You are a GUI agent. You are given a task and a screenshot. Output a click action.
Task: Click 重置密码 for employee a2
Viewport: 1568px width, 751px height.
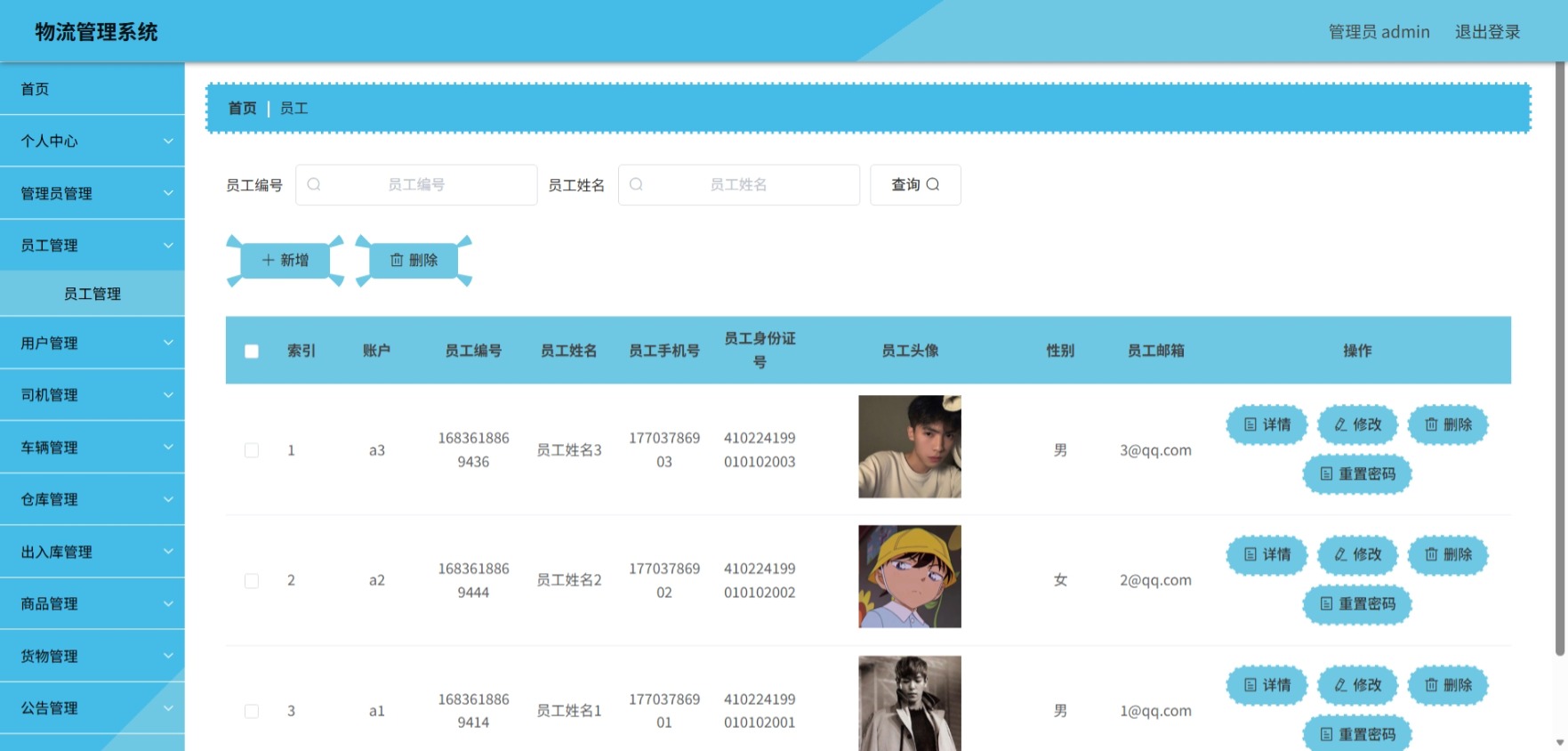[1357, 604]
